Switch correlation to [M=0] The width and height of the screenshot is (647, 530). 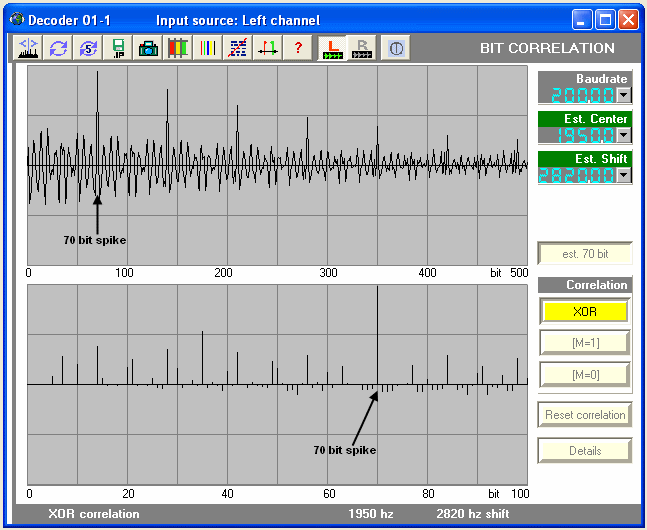(x=585, y=375)
